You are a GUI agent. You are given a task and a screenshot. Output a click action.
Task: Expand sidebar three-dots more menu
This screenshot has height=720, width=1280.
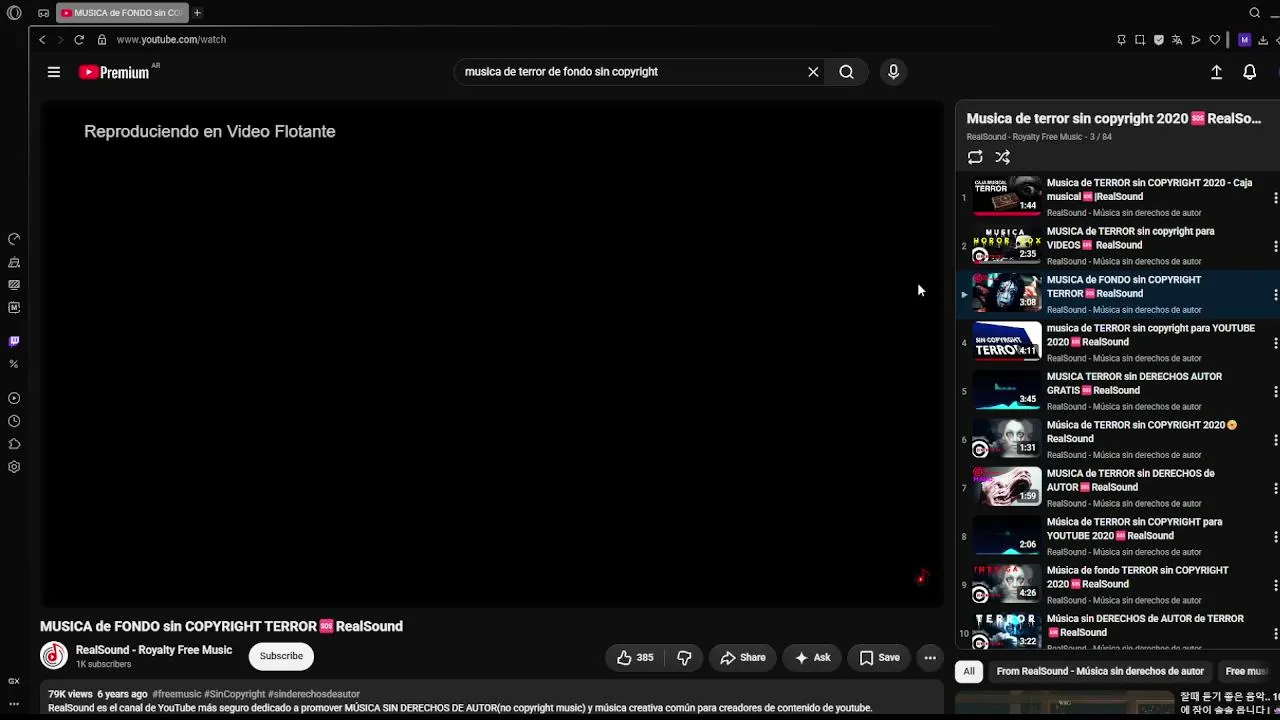point(14,704)
